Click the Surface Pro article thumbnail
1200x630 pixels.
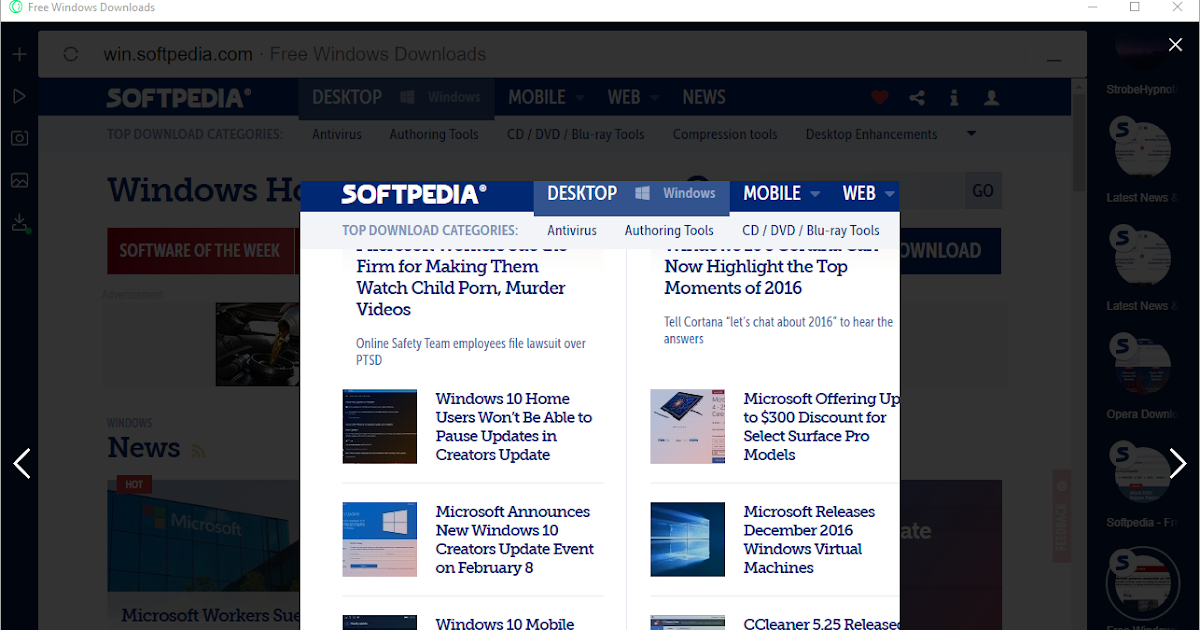(687, 427)
